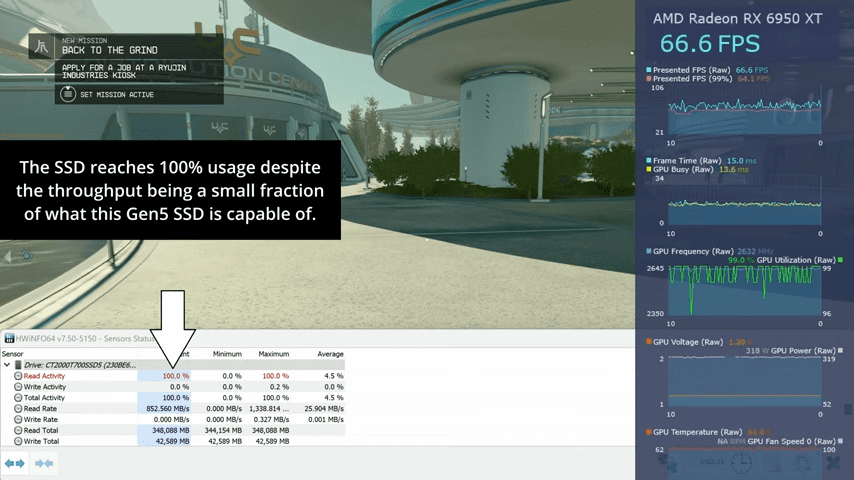Viewport: 854px width, 480px height.
Task: Click the Frame Time (Raw) legend label
Action: (x=687, y=161)
